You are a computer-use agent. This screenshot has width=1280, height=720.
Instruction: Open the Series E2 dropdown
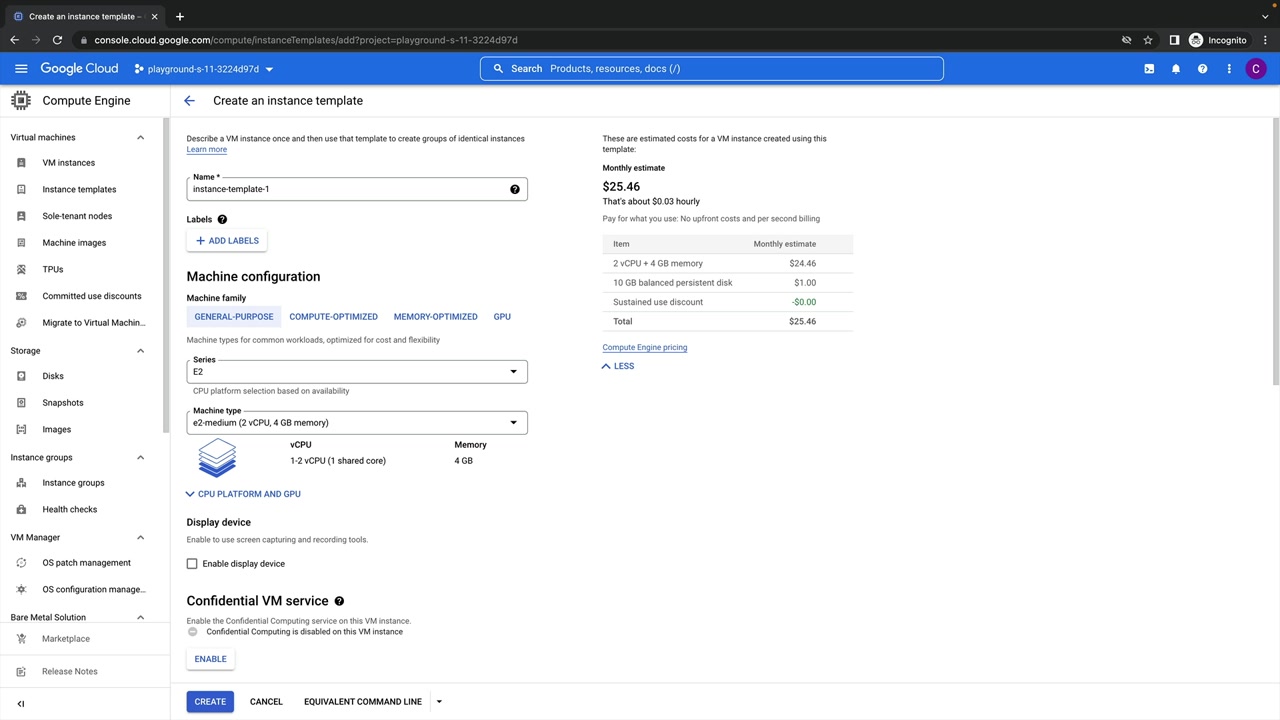[x=356, y=372]
